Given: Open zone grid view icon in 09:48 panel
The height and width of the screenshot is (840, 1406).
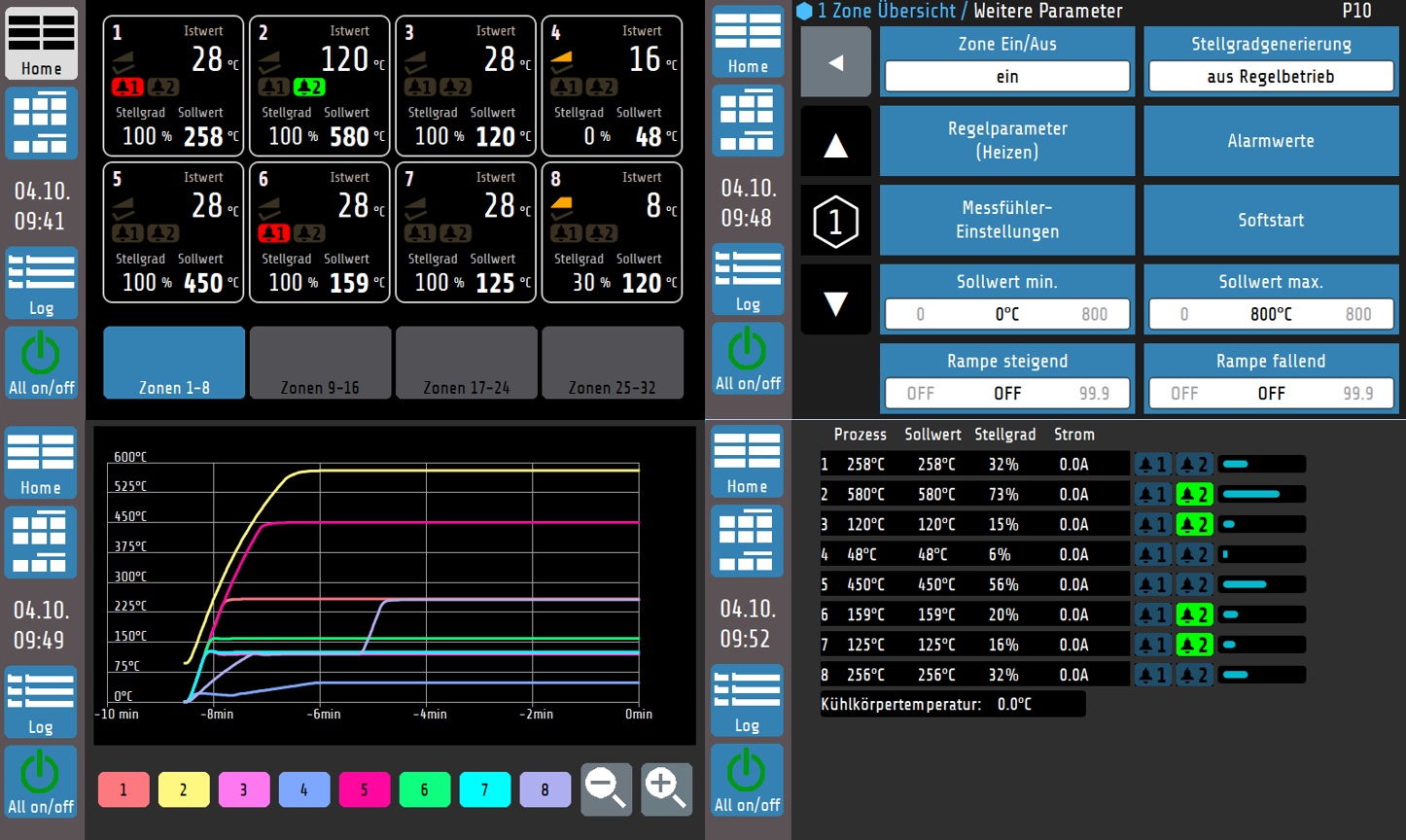Looking at the screenshot, I should coord(748,121).
